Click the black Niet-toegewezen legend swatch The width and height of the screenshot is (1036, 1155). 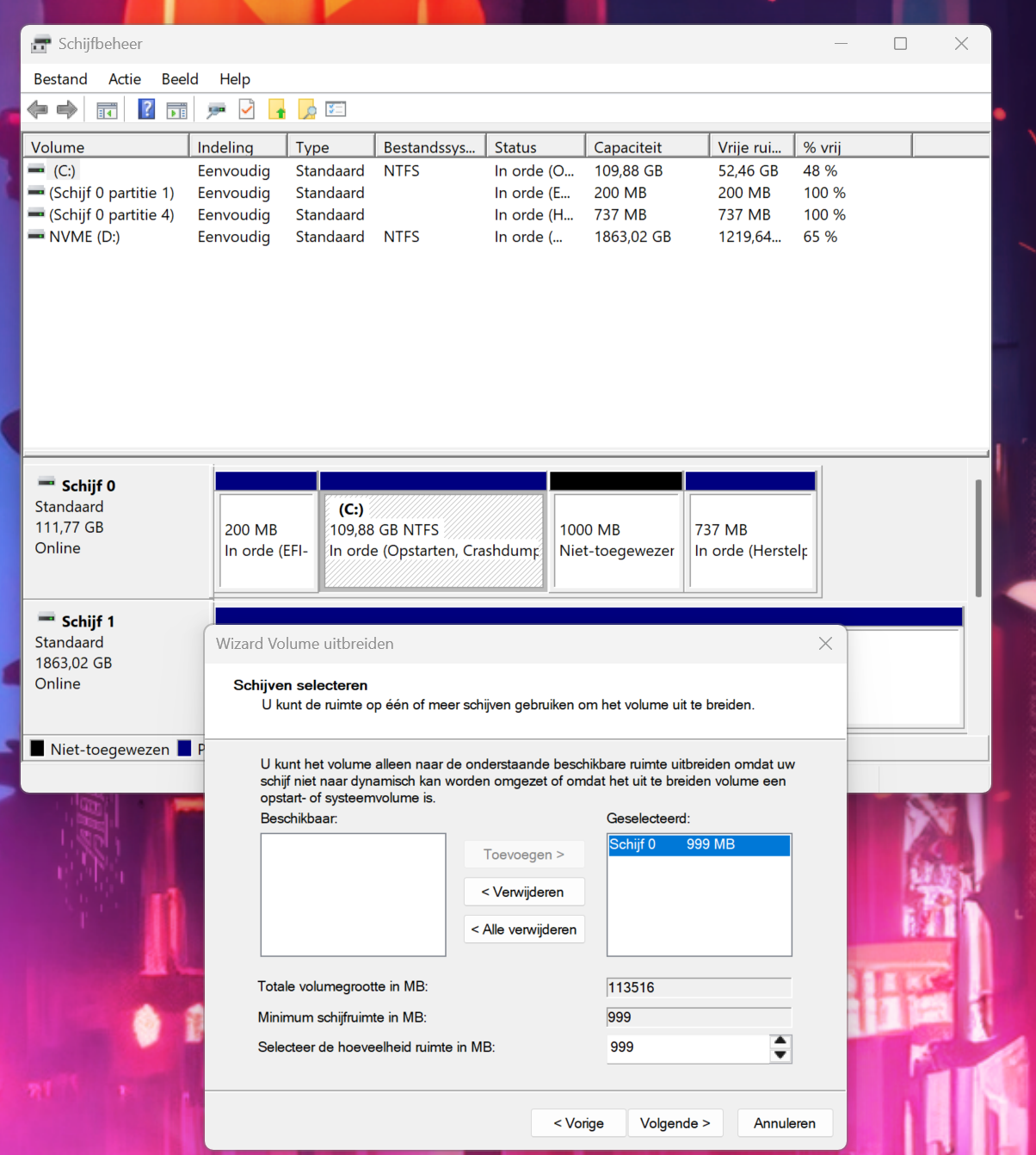(38, 748)
